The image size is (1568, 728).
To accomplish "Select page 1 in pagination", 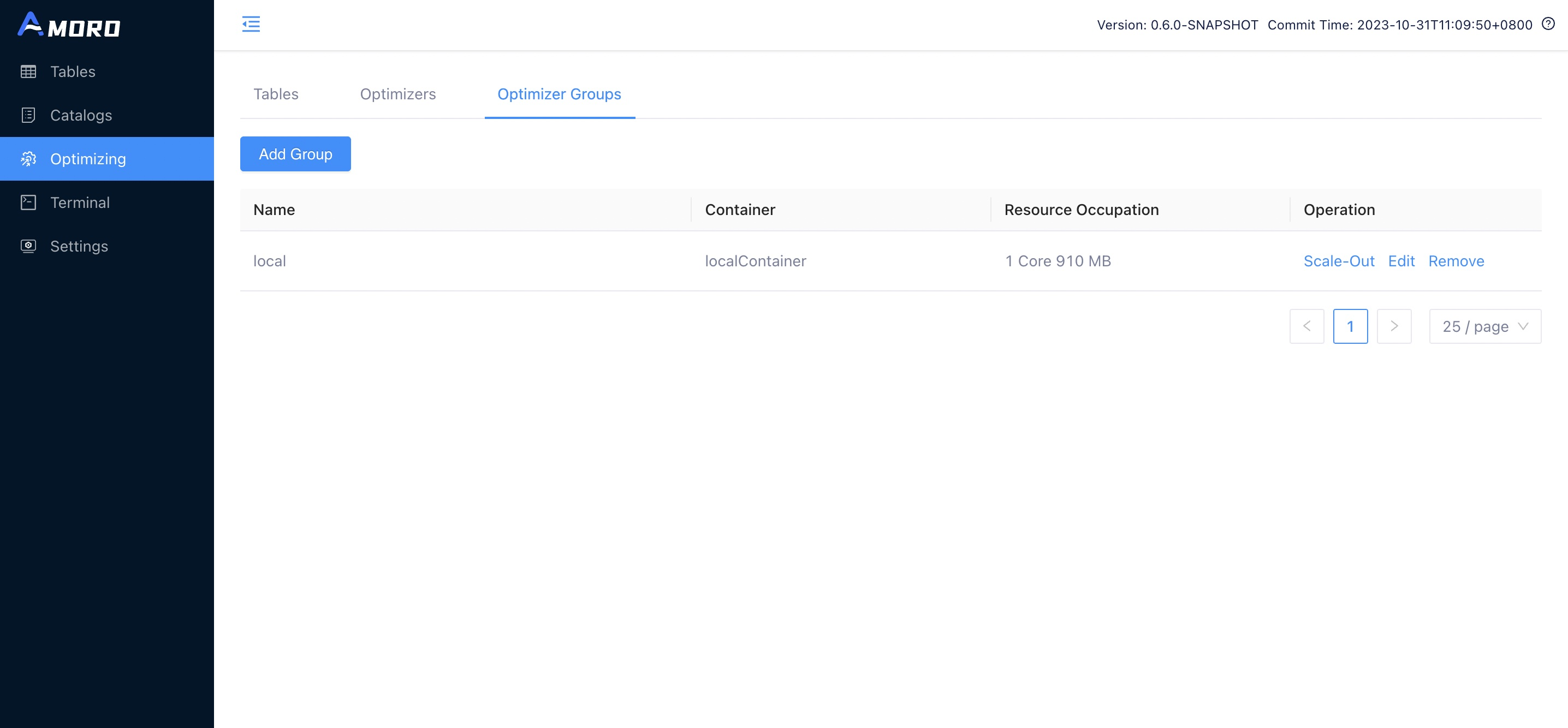I will (x=1351, y=326).
